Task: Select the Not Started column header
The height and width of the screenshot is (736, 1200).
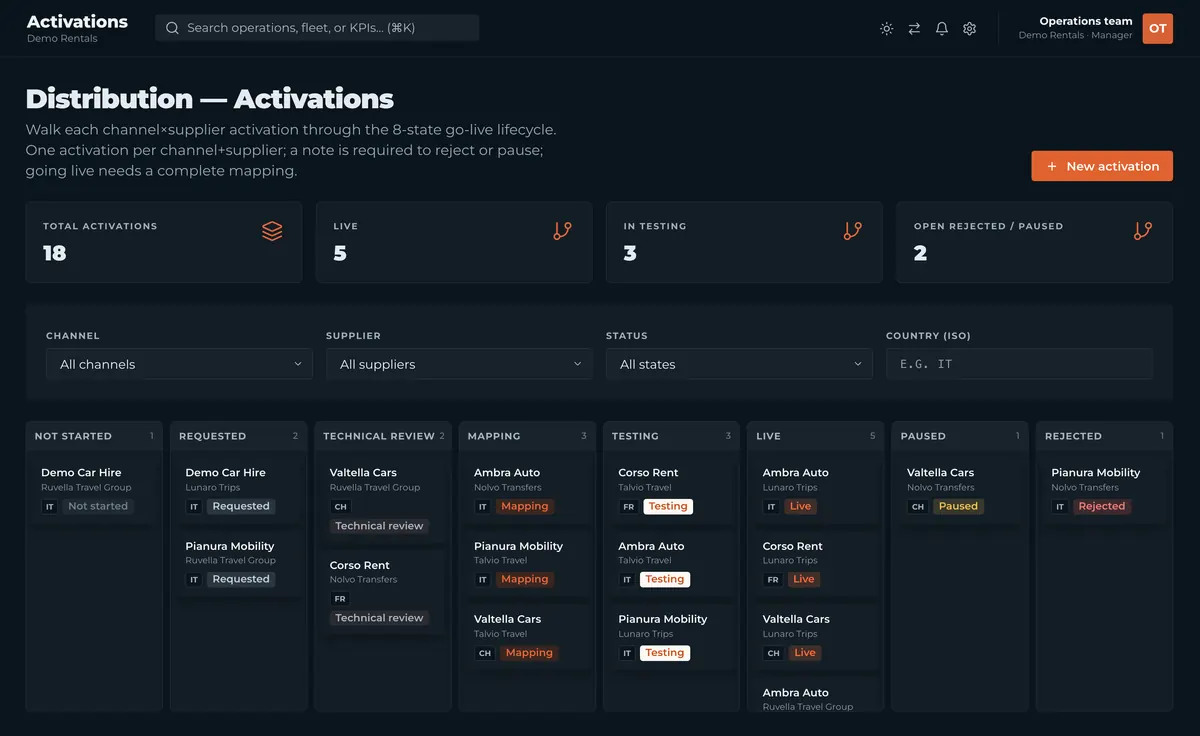Action: click(94, 436)
